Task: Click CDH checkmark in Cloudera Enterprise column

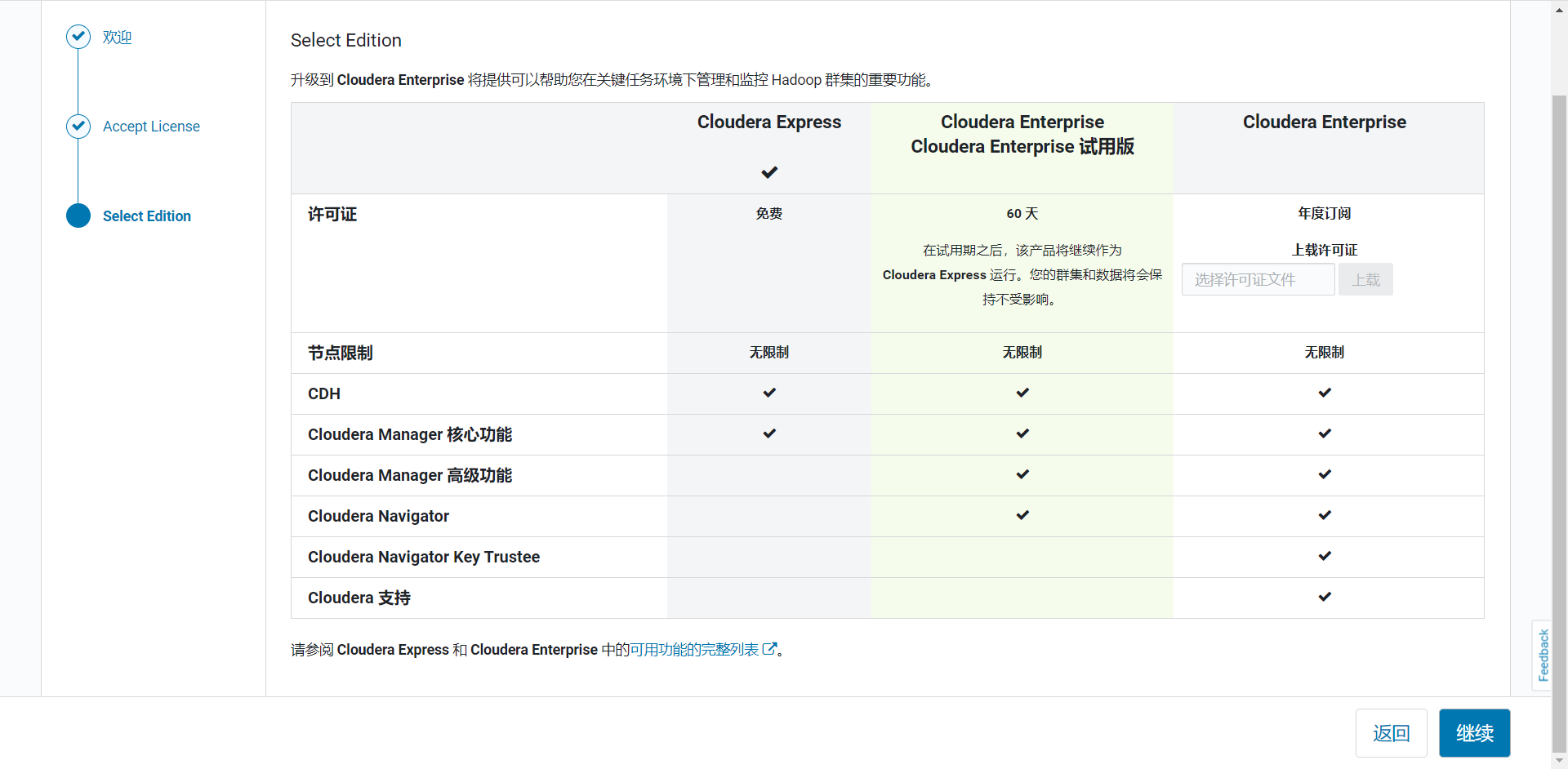Action: pos(1325,393)
